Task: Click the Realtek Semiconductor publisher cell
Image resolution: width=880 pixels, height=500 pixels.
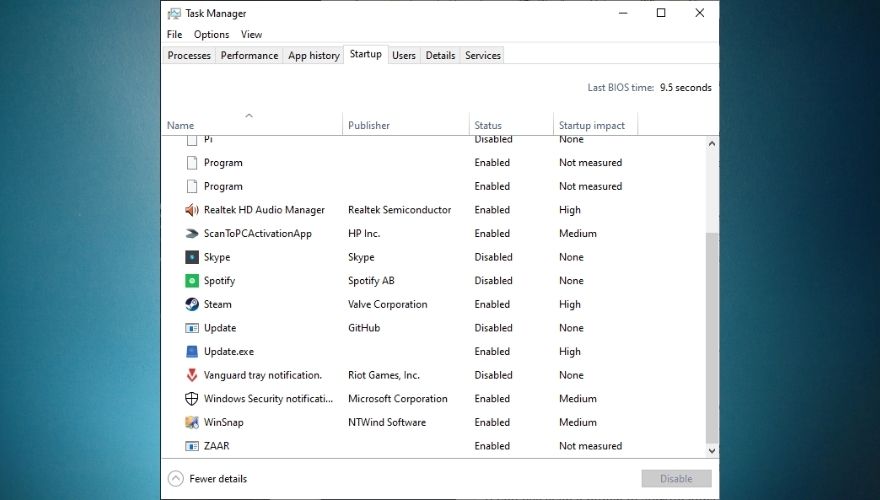Action: 399,210
